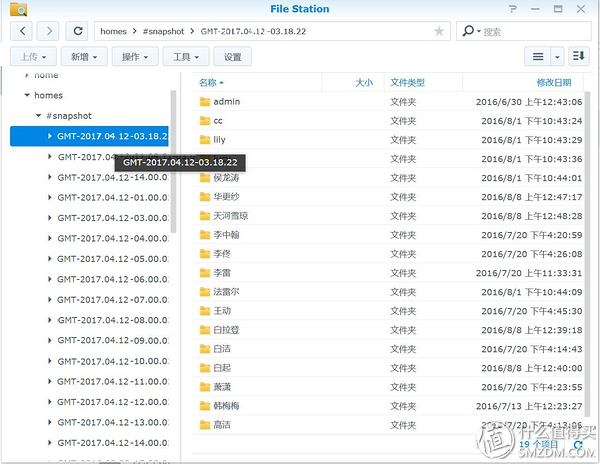Select GMT-2017.04.12-12.00.0 in the tree
This screenshot has height=464, width=600.
[113, 402]
